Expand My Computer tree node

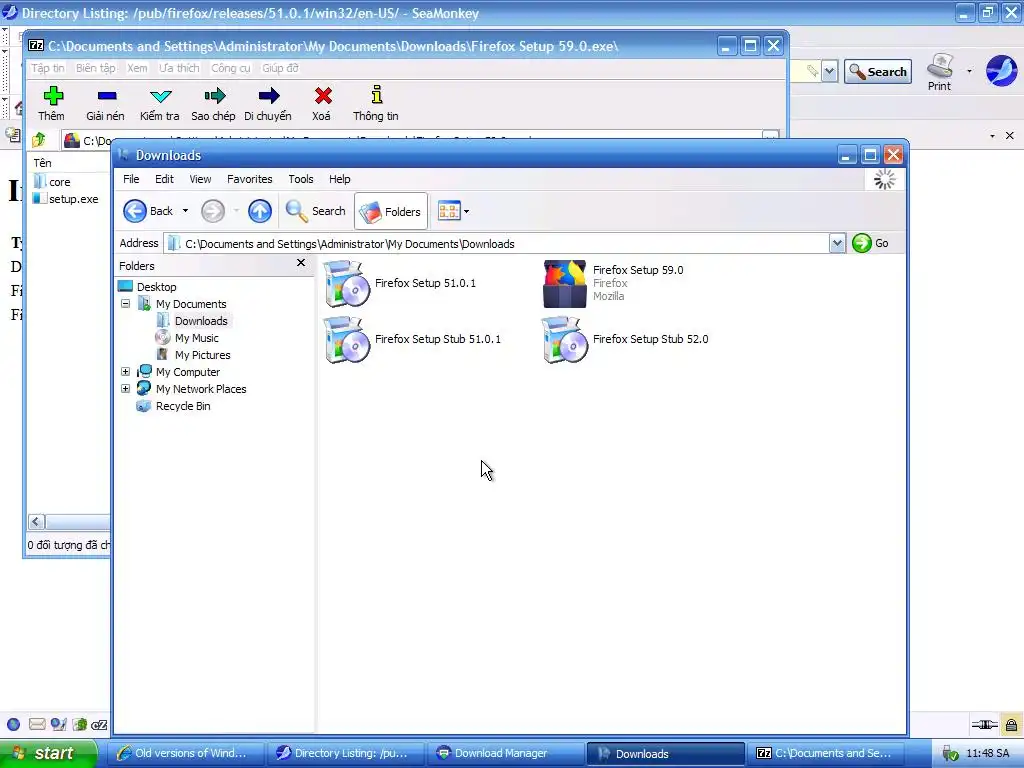tap(125, 372)
